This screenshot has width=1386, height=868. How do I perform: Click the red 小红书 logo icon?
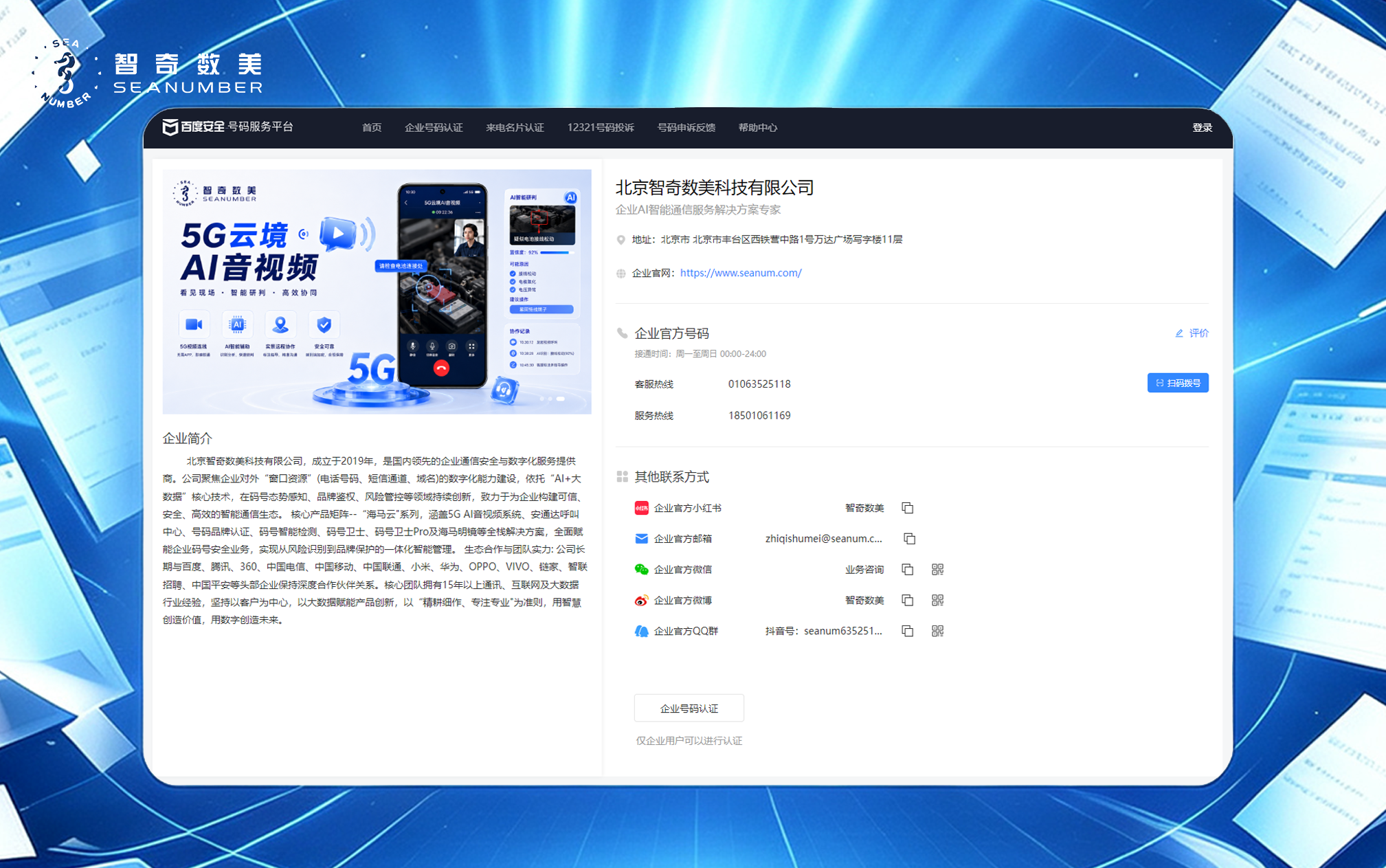click(641, 508)
